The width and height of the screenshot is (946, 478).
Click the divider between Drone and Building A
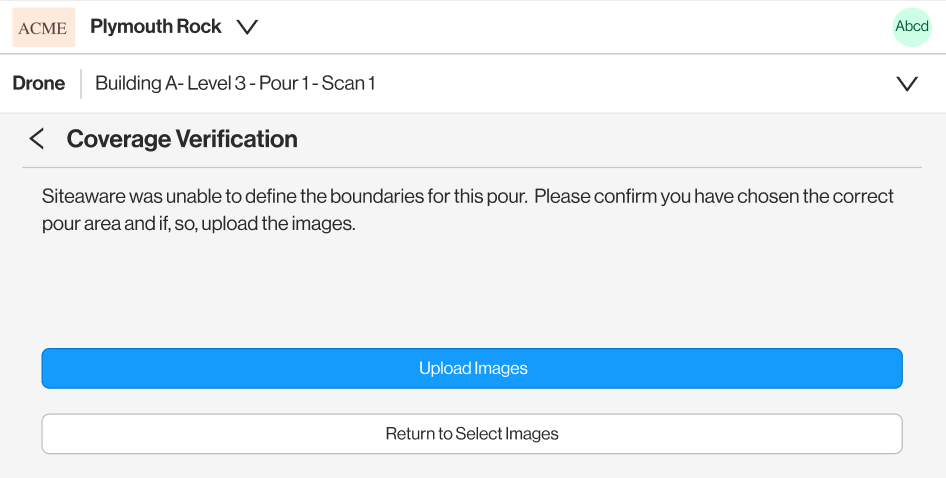click(x=81, y=84)
